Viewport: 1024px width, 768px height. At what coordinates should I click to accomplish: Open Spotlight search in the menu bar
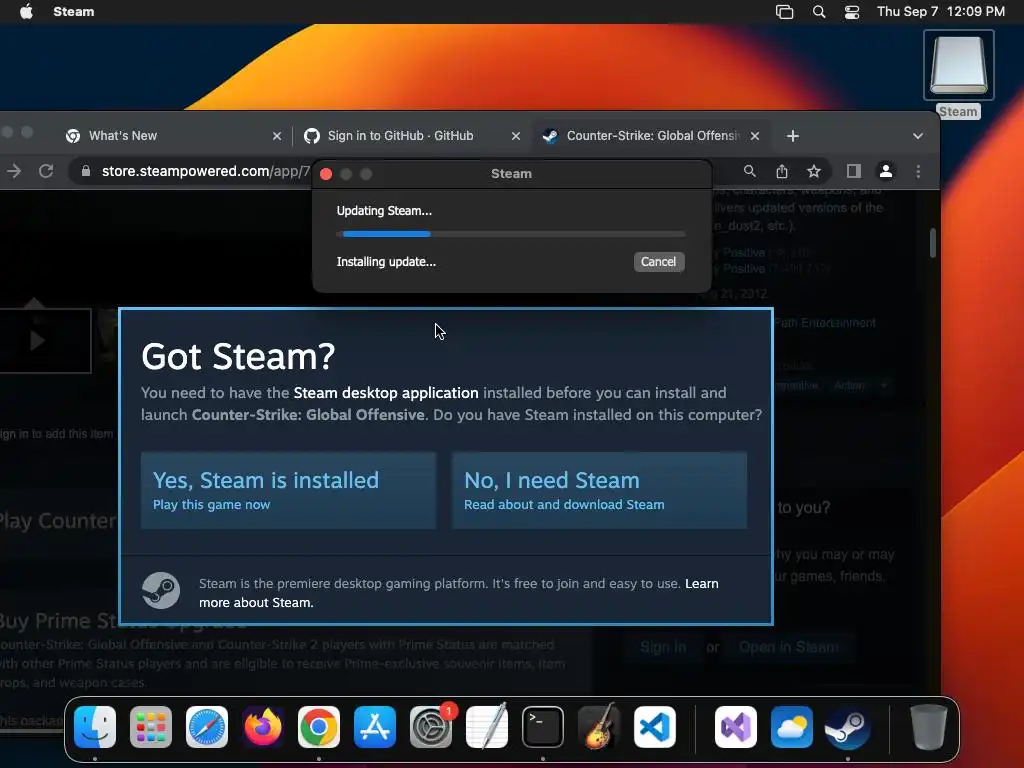819,11
